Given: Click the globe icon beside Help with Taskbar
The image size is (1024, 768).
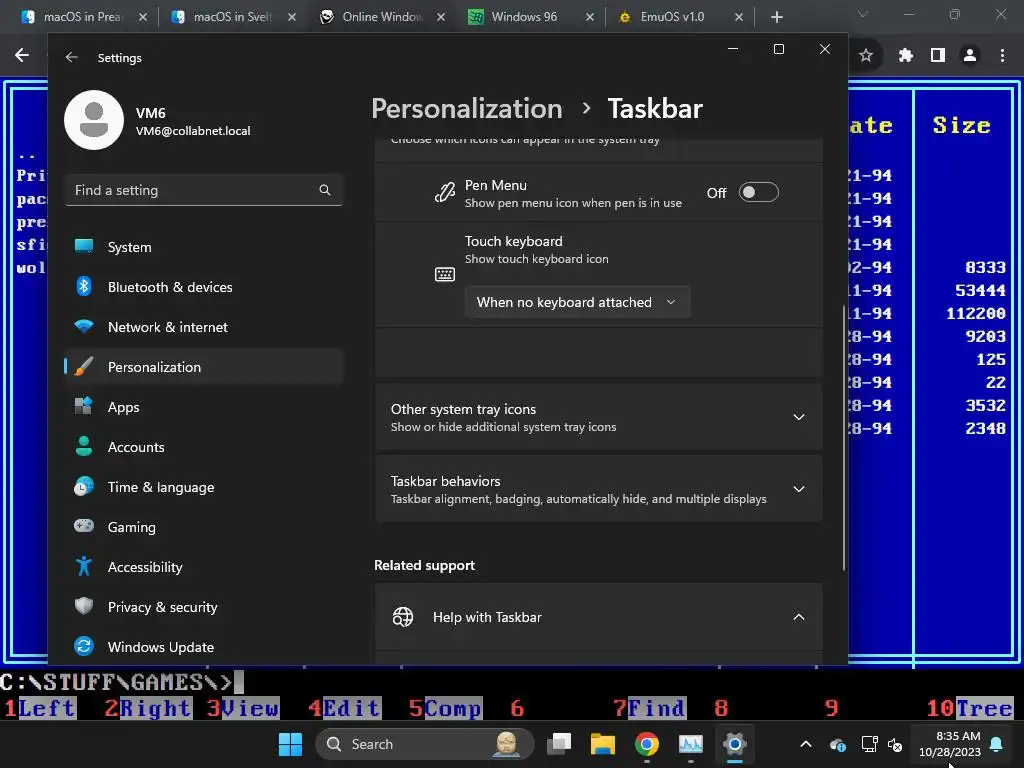Looking at the screenshot, I should 402,617.
